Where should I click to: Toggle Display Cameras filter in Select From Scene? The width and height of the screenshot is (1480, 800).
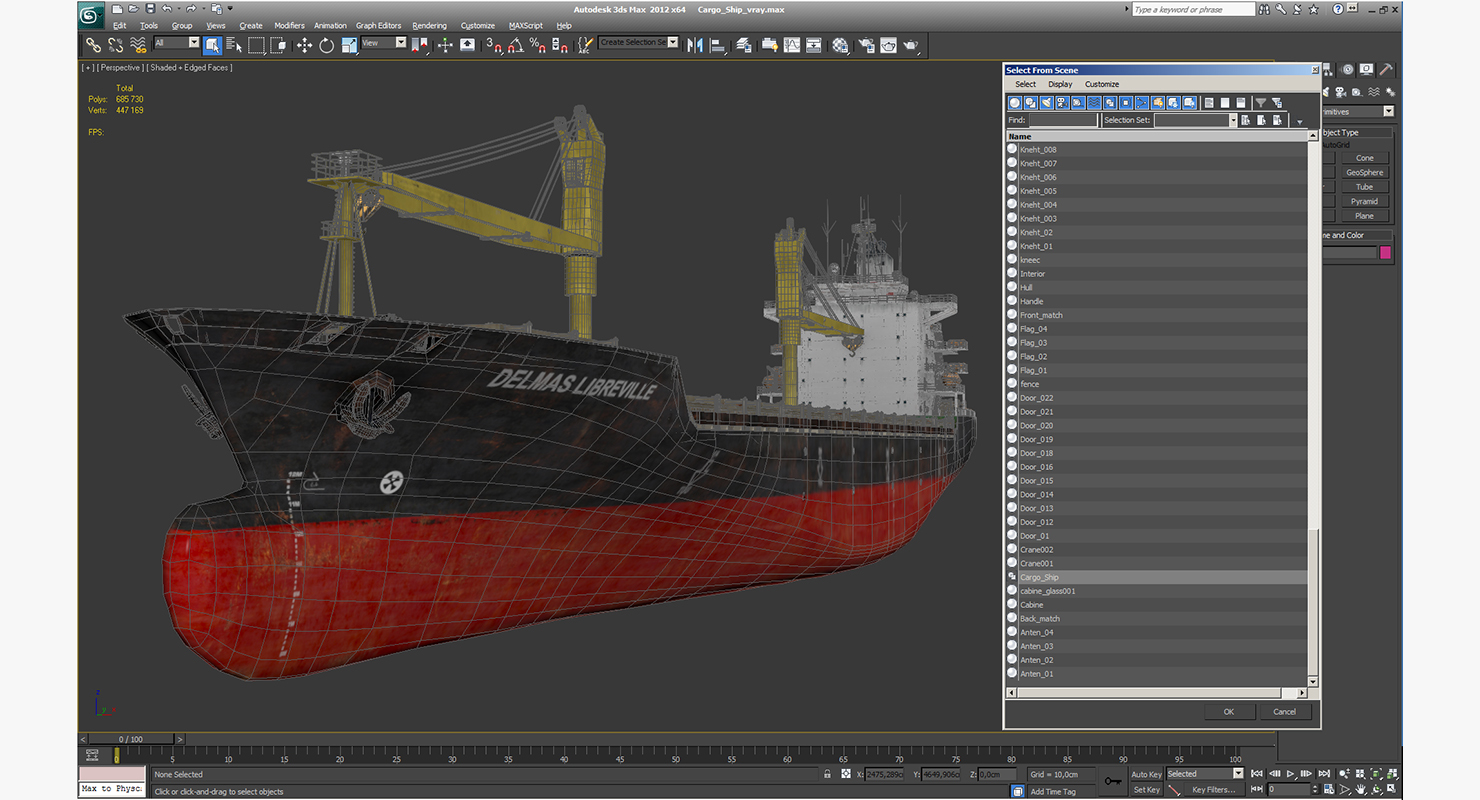pos(1063,102)
